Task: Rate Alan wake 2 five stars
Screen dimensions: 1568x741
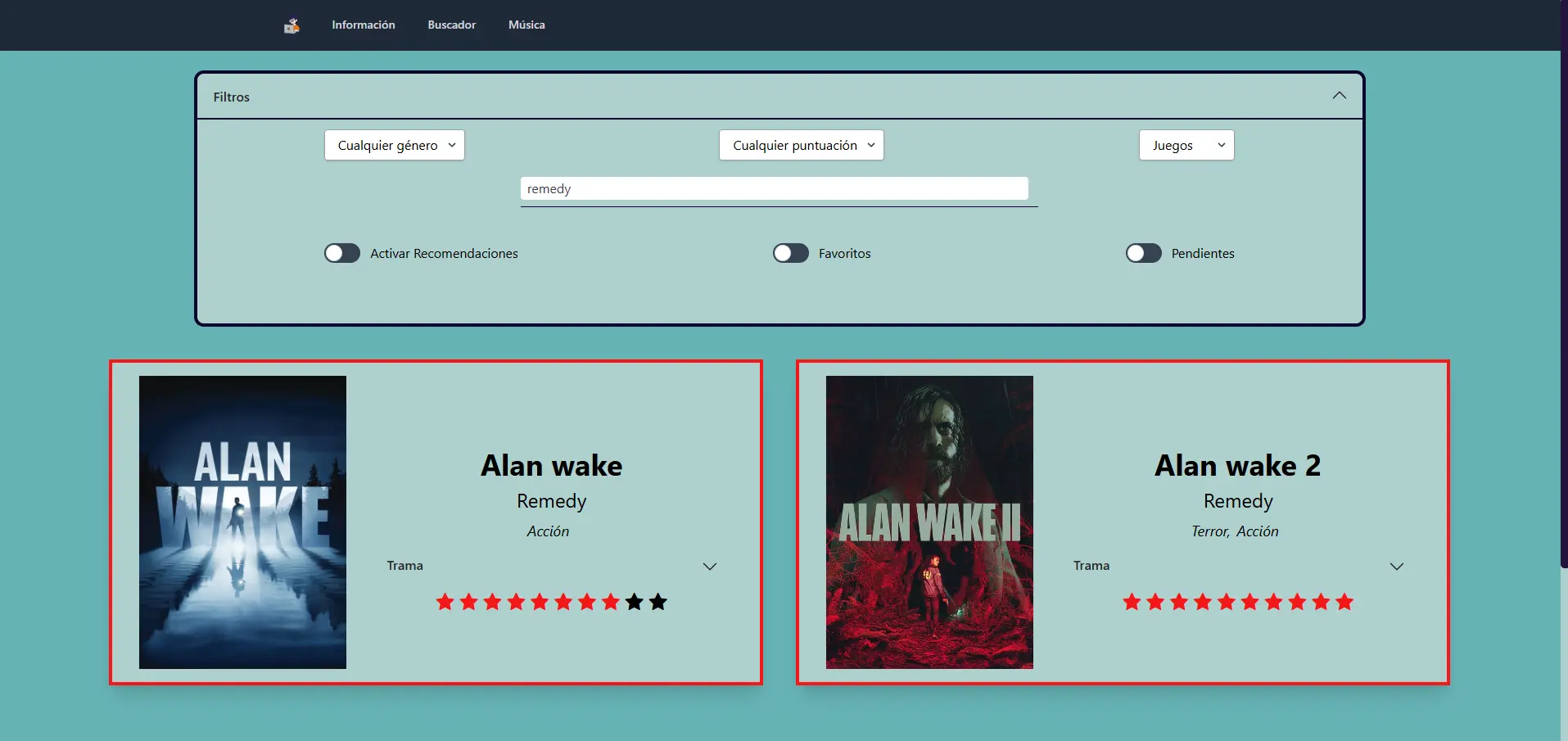Action: coord(1227,603)
